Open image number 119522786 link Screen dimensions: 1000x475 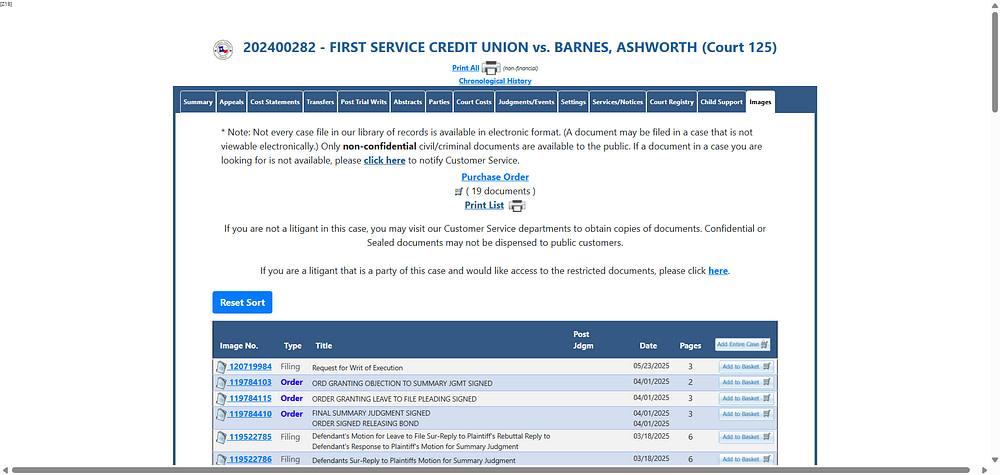(x=250, y=459)
